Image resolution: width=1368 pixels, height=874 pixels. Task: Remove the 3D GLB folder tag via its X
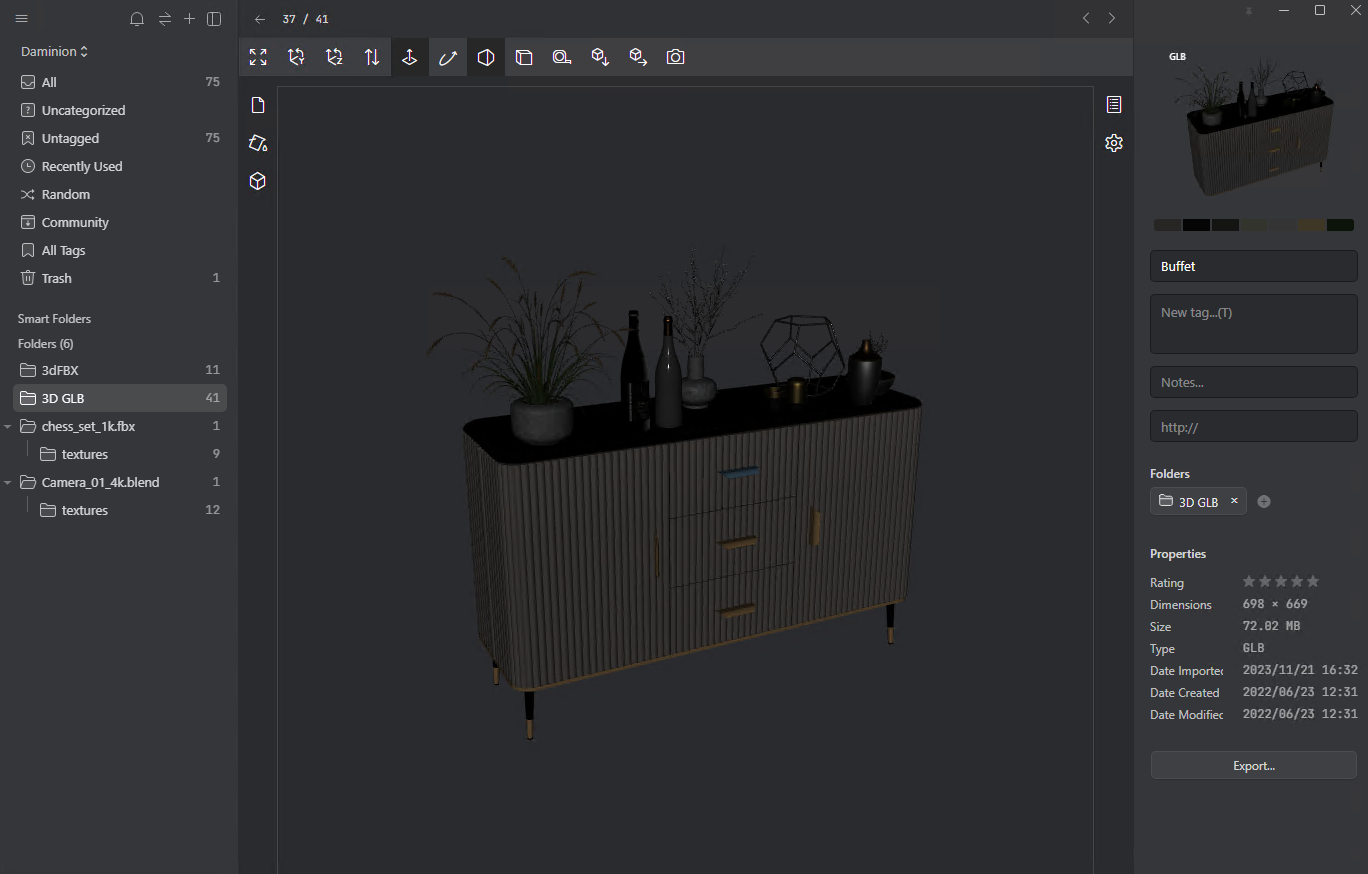pos(1234,501)
